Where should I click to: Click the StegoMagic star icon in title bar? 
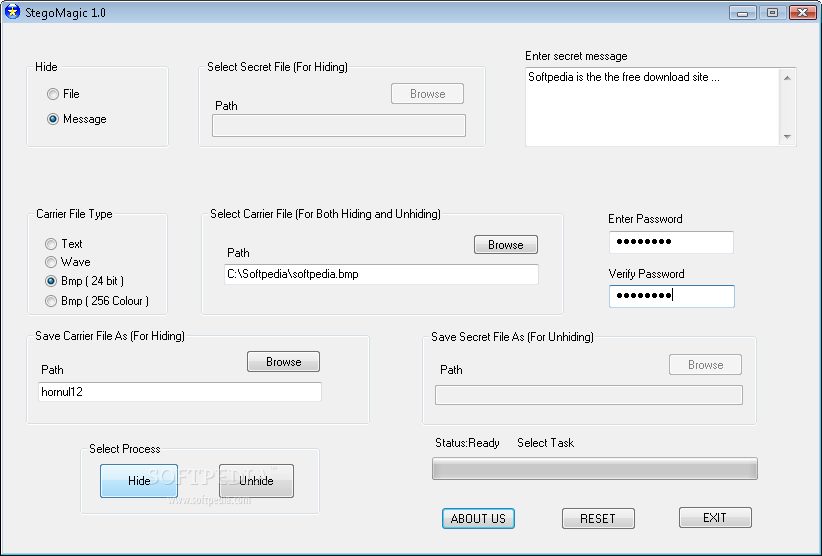[12, 12]
